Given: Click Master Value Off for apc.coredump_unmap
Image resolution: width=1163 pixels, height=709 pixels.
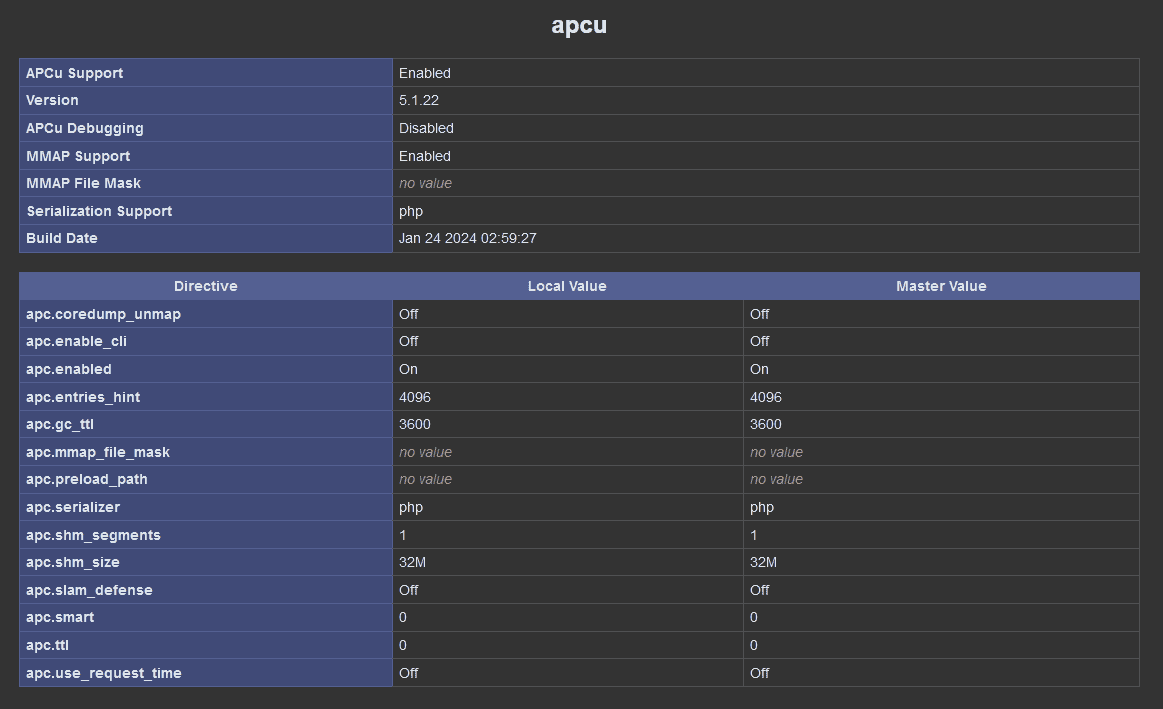Looking at the screenshot, I should (759, 314).
